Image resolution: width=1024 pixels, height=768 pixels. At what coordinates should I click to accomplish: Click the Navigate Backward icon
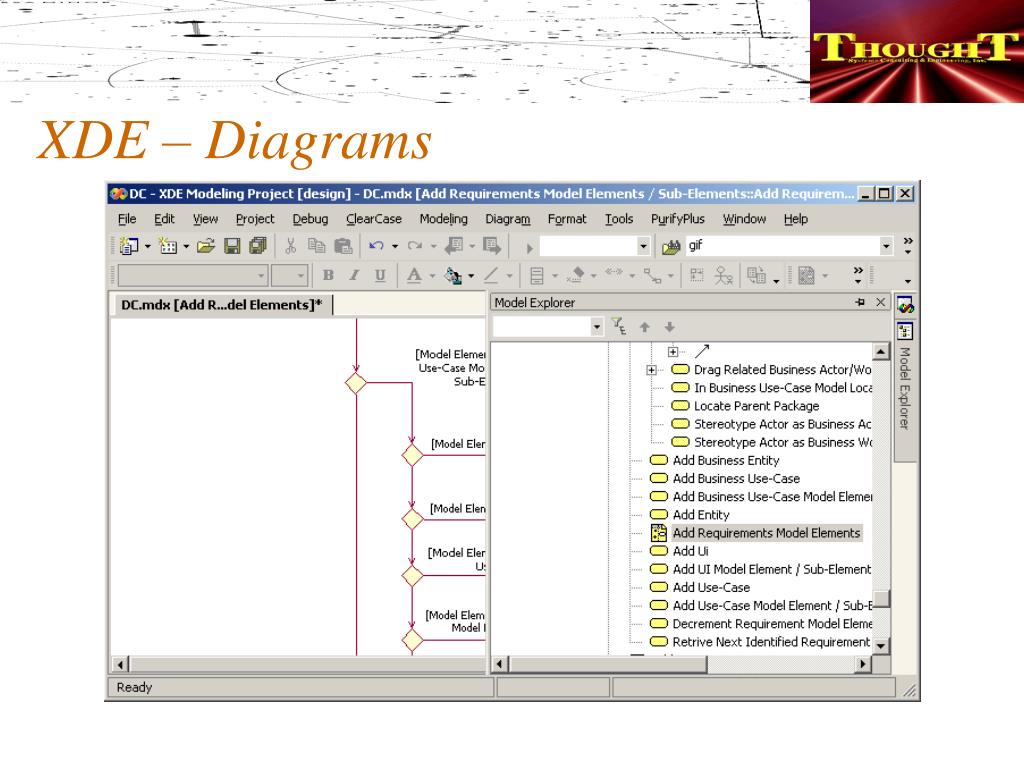[x=454, y=246]
